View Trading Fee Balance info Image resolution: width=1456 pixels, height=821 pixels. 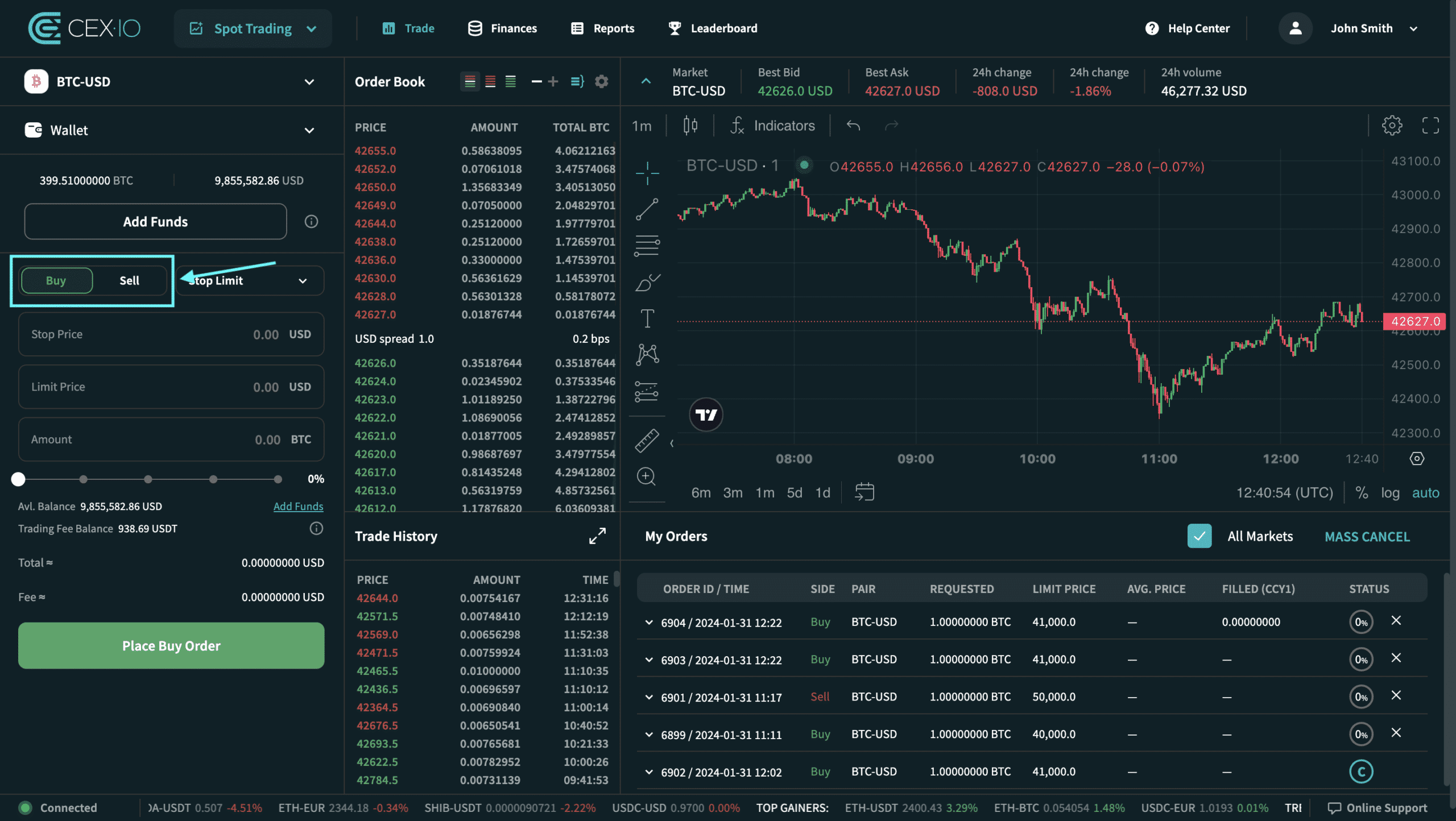pyautogui.click(x=316, y=529)
